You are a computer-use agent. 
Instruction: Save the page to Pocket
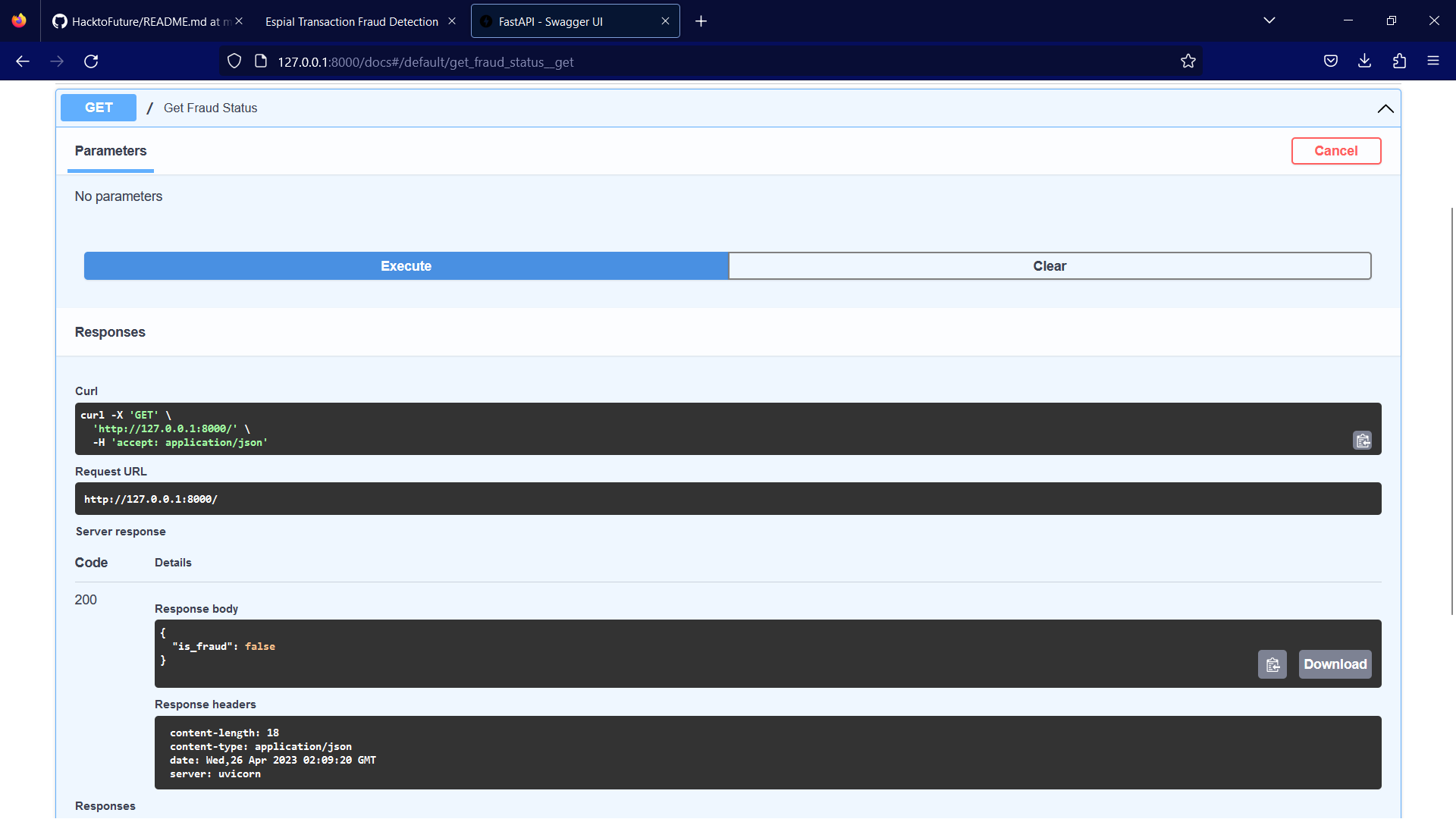(1331, 61)
